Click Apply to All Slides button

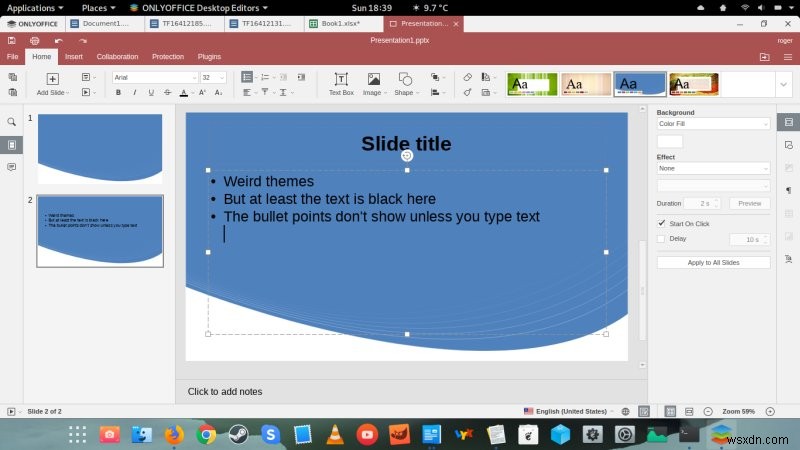pyautogui.click(x=713, y=262)
